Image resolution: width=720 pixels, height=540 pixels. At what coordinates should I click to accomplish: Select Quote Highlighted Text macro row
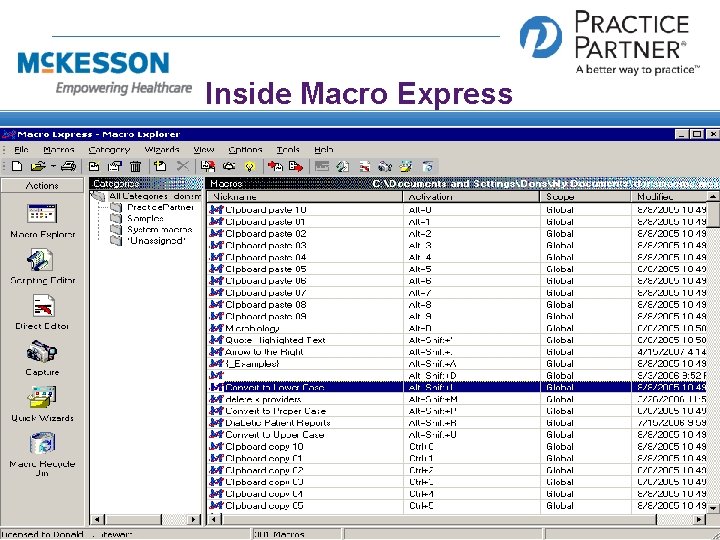coord(457,340)
